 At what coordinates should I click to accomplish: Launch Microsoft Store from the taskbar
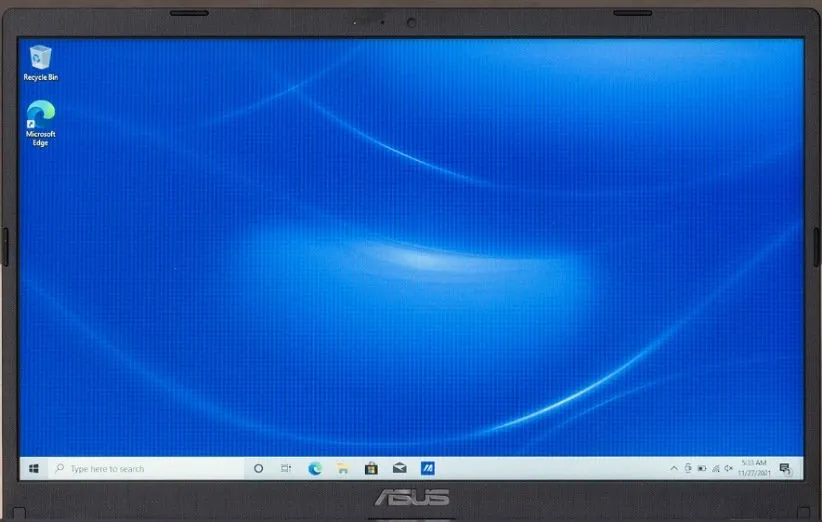point(371,468)
